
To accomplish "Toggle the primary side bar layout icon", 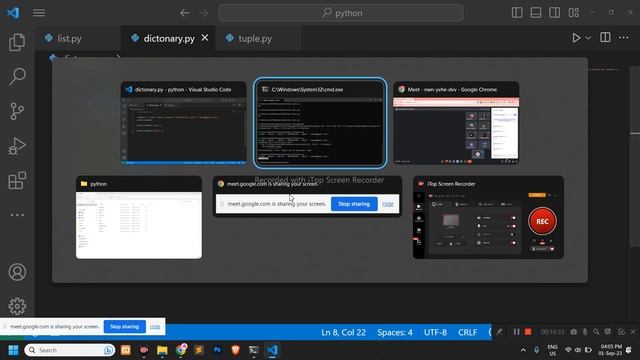I will point(517,13).
